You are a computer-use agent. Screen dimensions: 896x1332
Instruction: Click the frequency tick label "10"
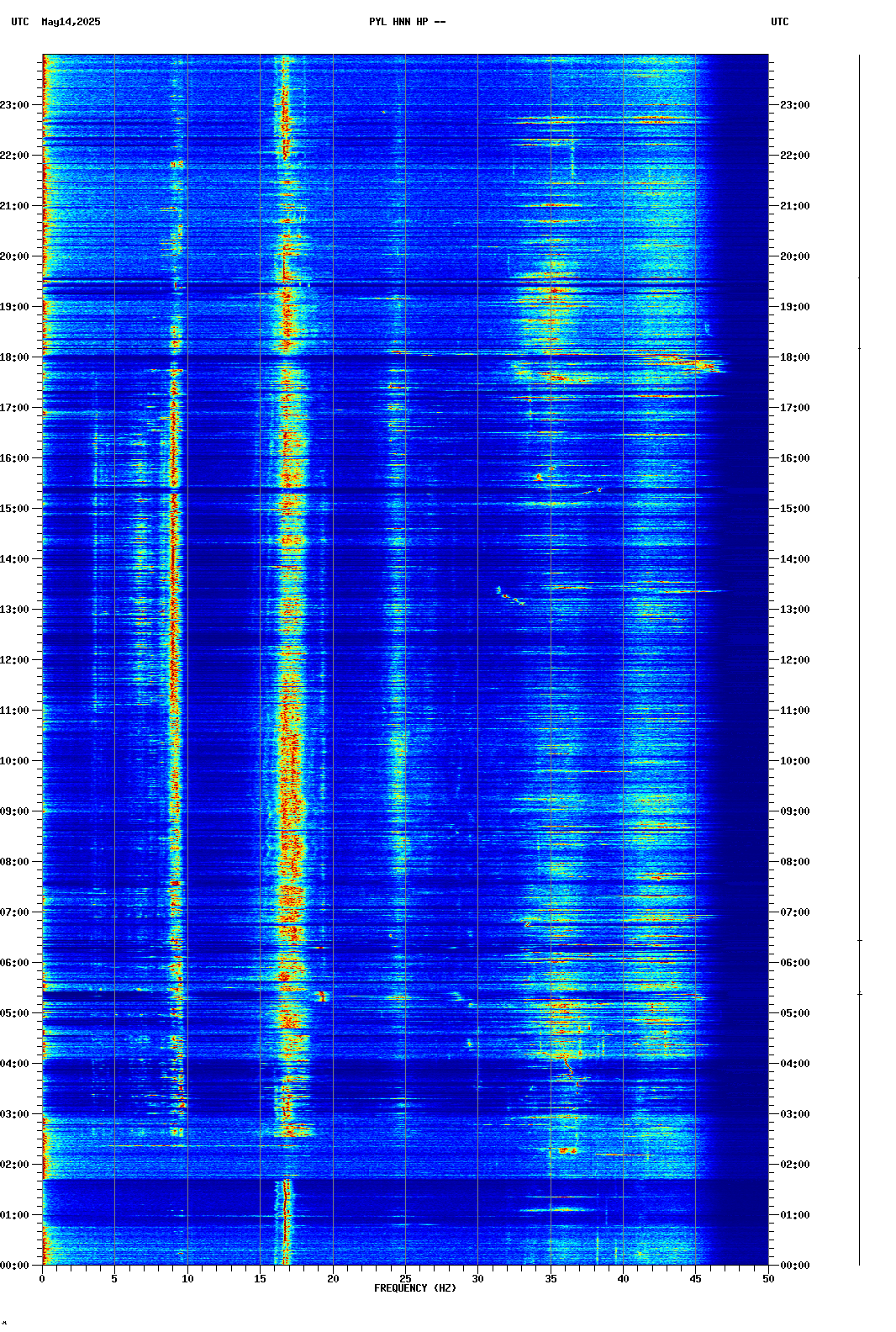coord(187,1279)
